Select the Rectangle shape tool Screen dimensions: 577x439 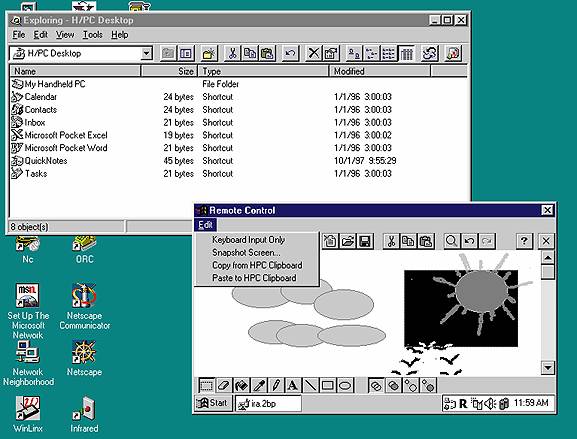(328, 386)
